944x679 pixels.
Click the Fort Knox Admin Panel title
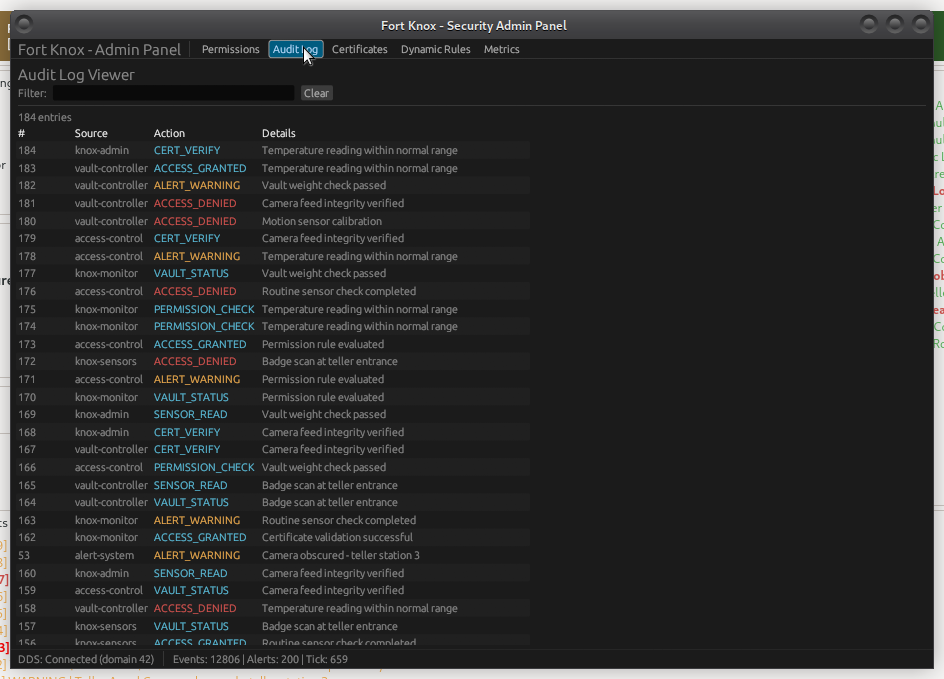coord(99,49)
